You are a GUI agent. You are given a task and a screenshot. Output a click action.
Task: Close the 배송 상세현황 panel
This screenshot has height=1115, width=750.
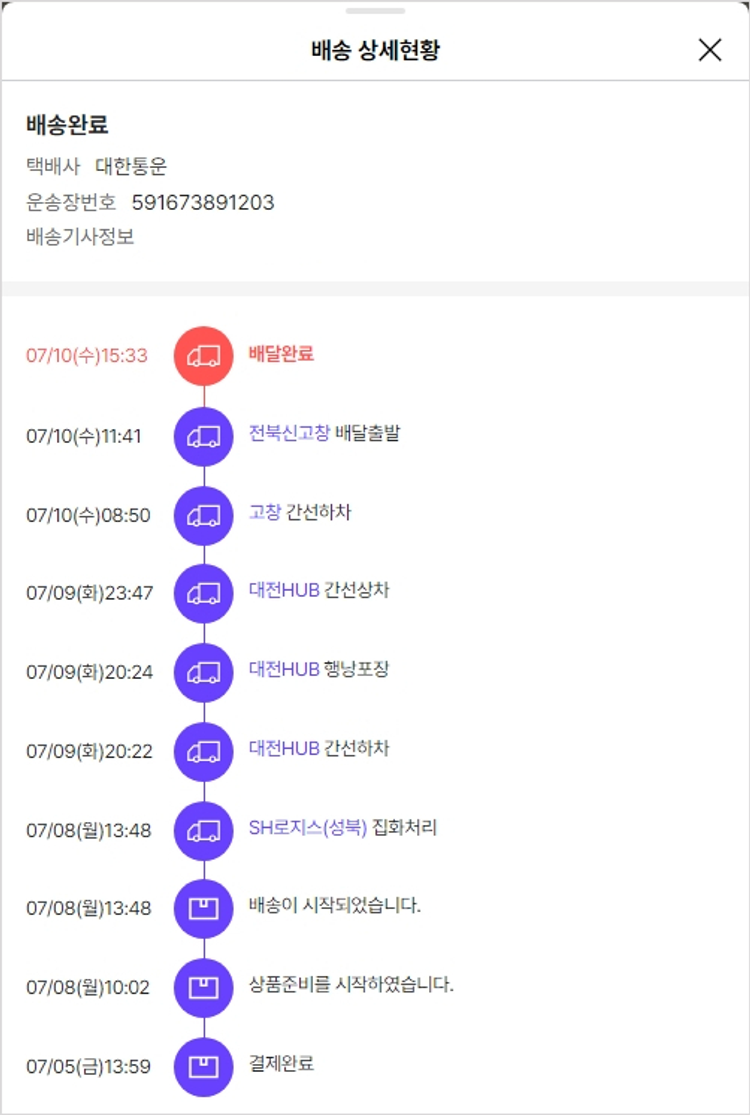pos(709,50)
